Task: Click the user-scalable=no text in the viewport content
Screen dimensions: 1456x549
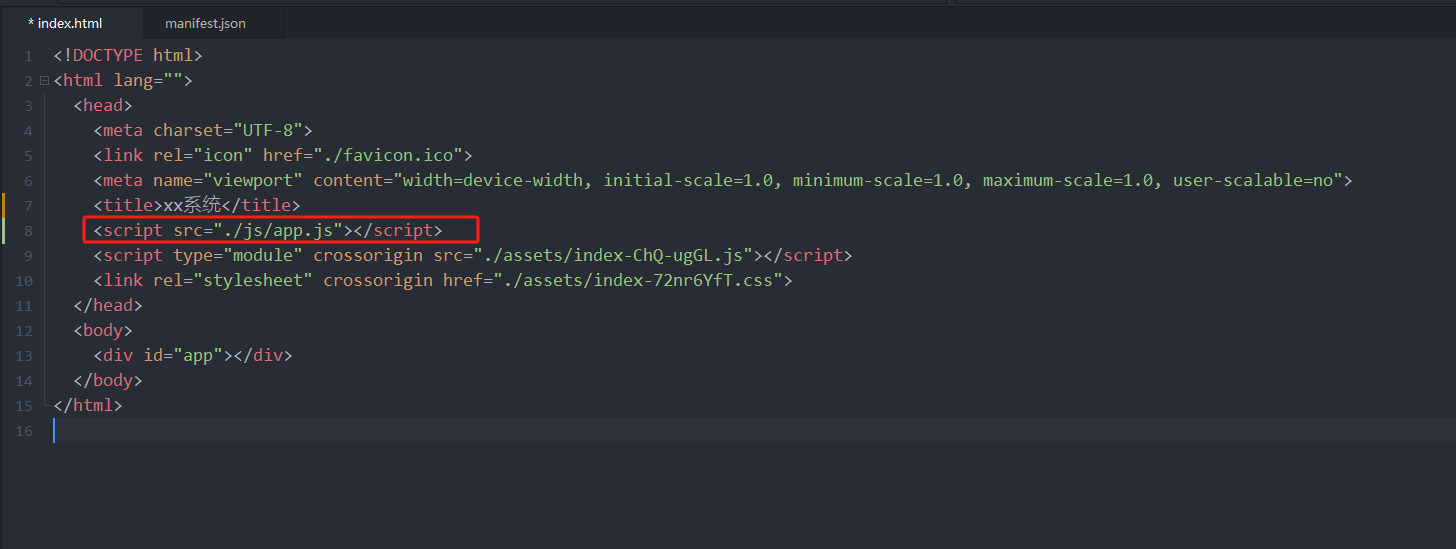Action: pos(1253,180)
